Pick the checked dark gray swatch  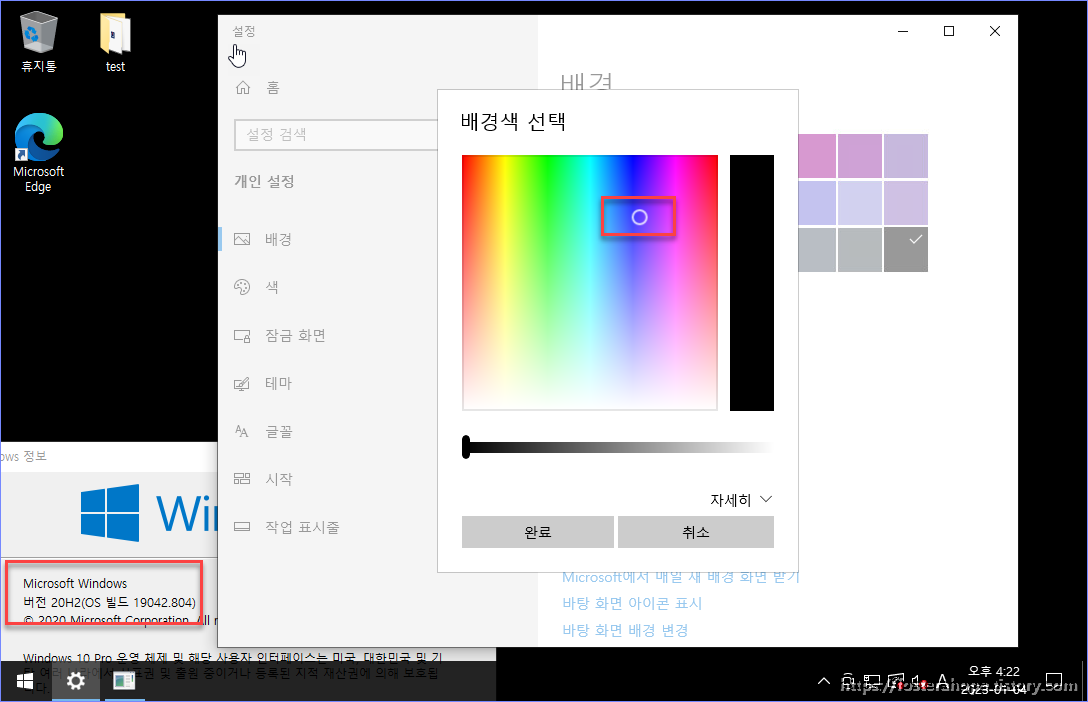906,250
